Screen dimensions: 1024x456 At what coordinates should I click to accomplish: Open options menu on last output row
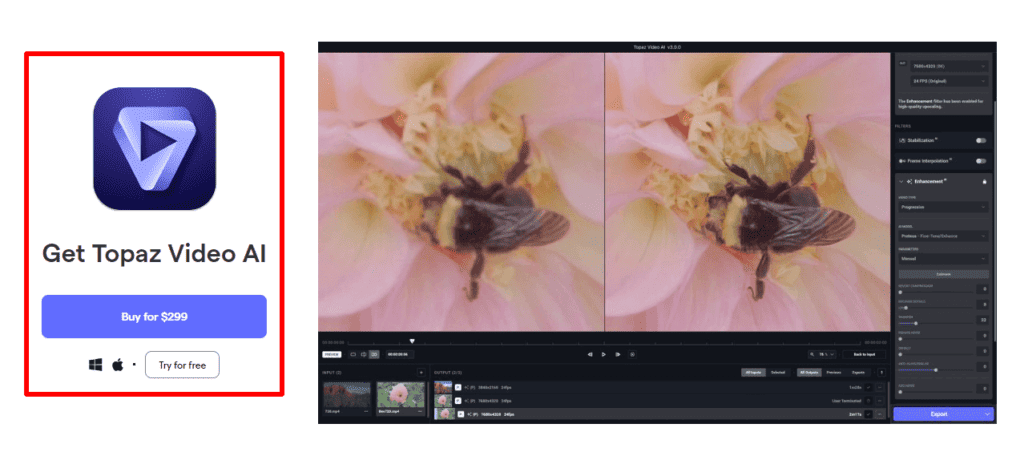(880, 414)
